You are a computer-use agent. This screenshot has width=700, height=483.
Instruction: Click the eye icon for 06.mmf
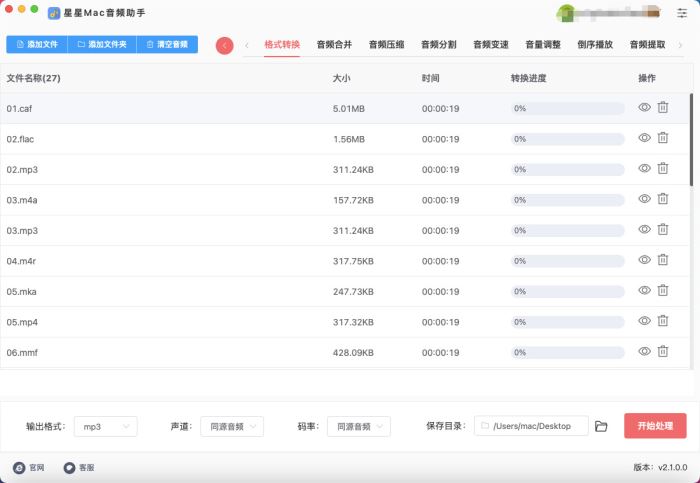644,351
